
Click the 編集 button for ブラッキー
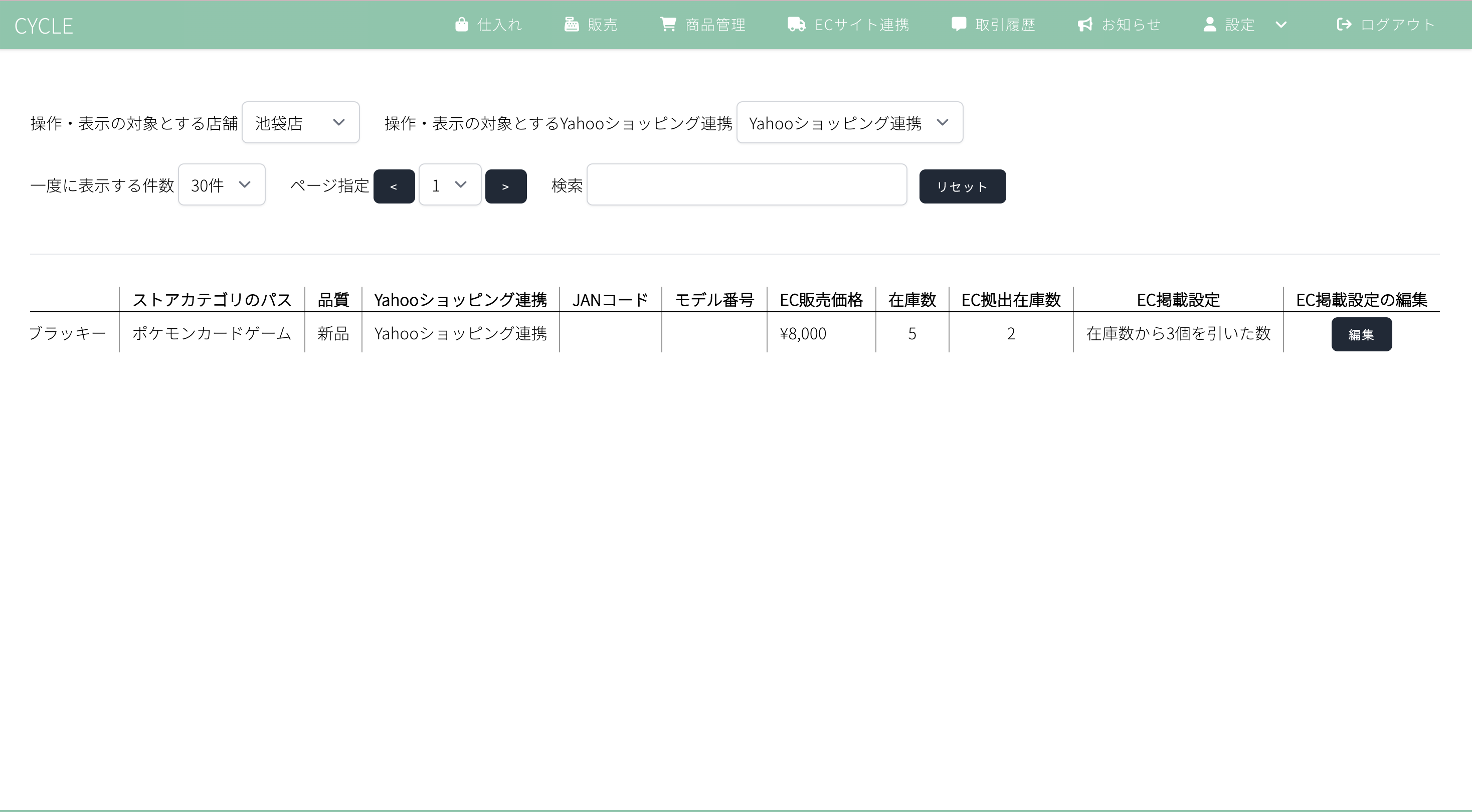coord(1361,334)
